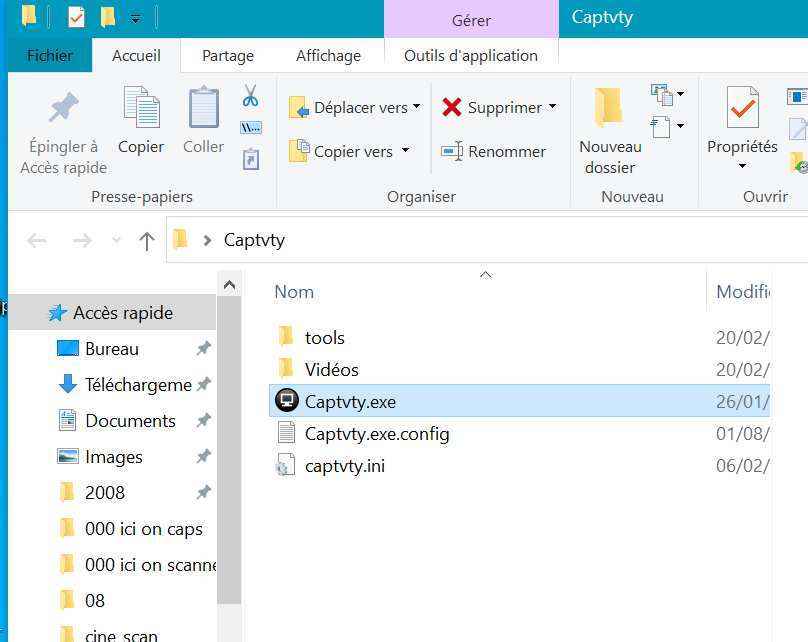Expand the Propriétés dropdown arrow
Viewport: 808px width, 642px height.
coord(743,166)
